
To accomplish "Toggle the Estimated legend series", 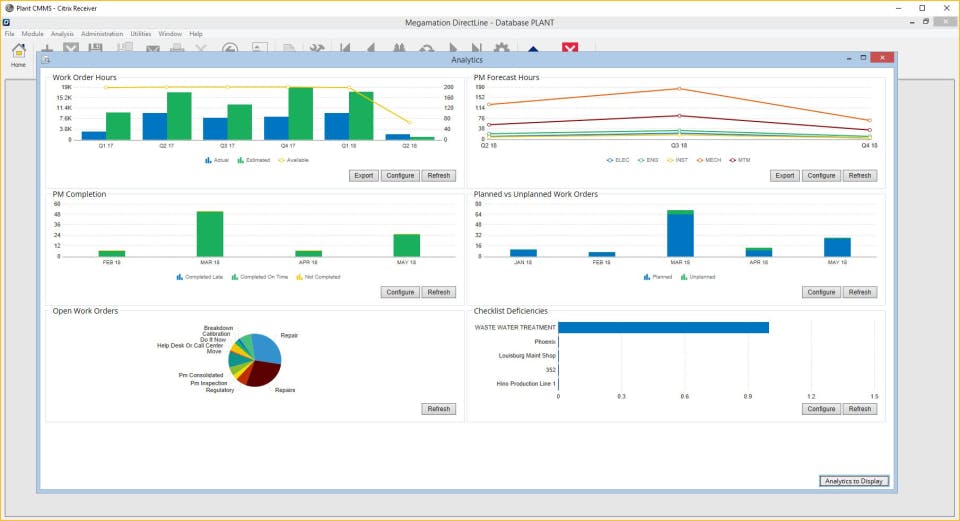I will [x=253, y=160].
